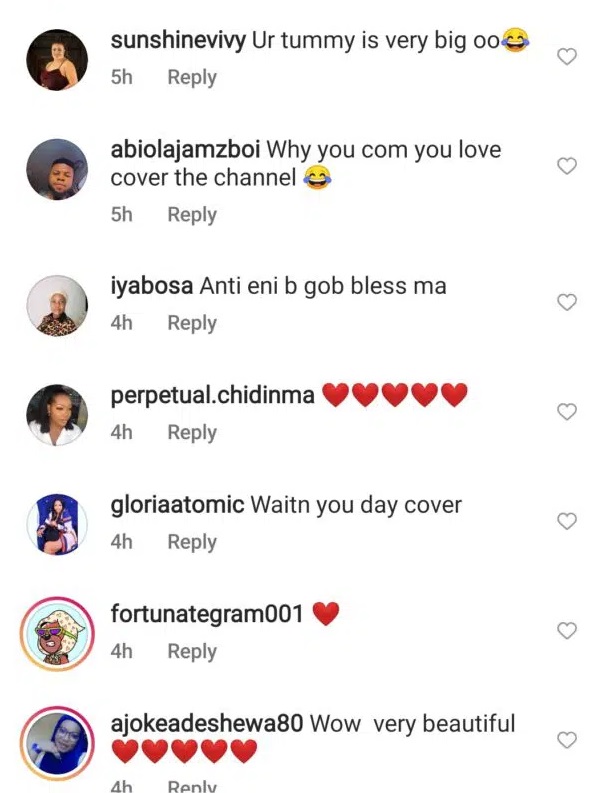Screen dimensions: 615x793
Task: View fortunategram001's story avatar
Action: tap(57, 634)
